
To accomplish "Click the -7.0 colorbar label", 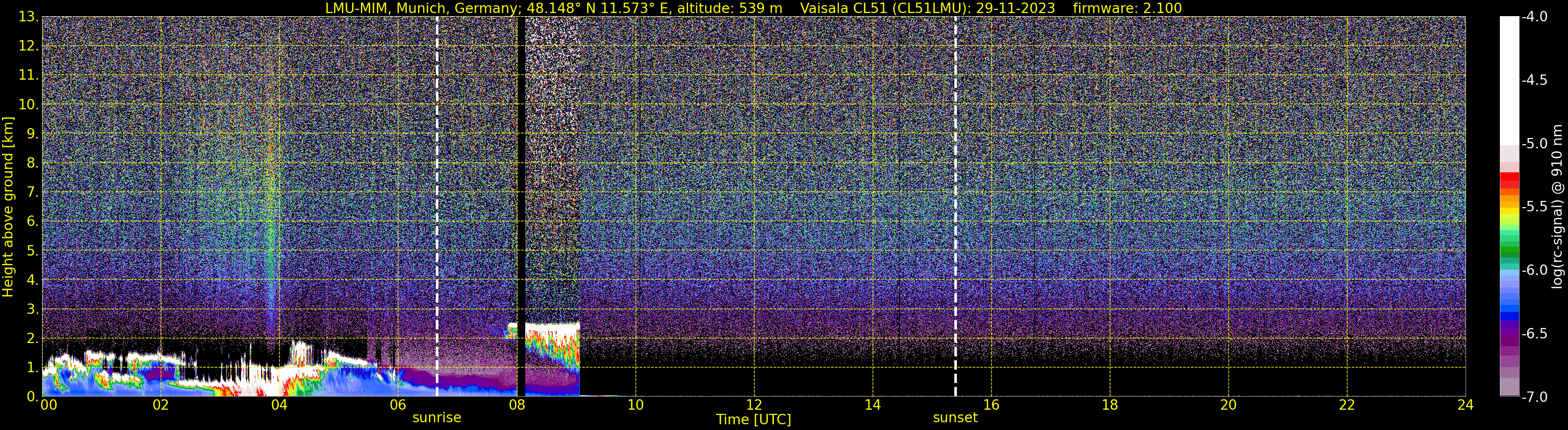I will 1534,397.
